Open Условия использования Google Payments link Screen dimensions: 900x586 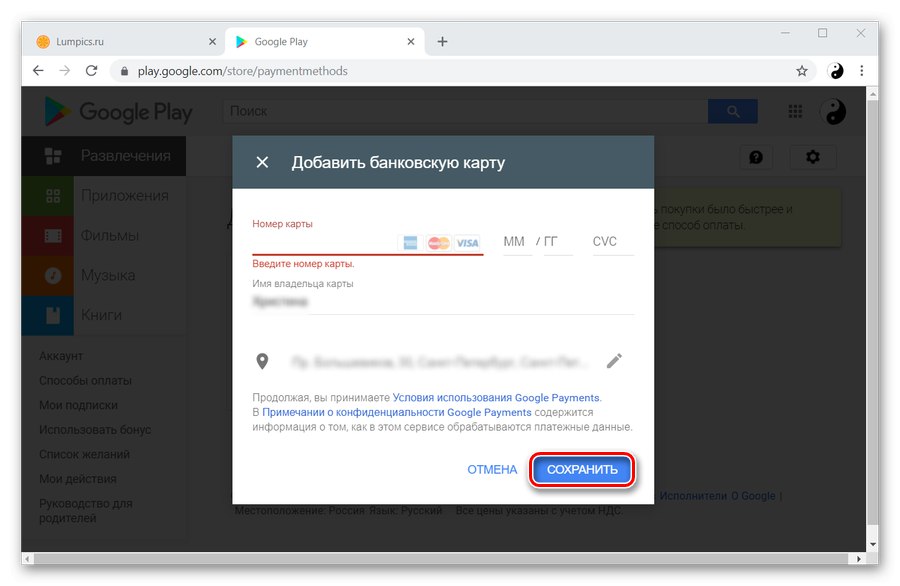coord(496,398)
